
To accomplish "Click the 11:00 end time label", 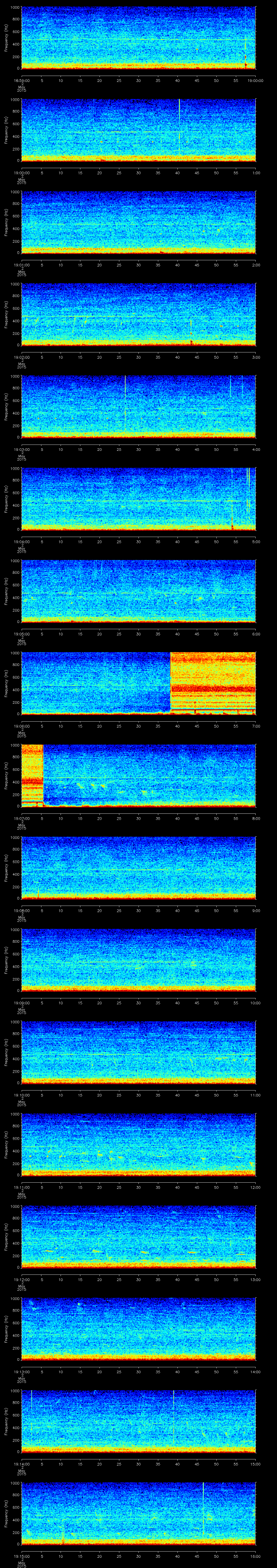I will [x=256, y=1095].
